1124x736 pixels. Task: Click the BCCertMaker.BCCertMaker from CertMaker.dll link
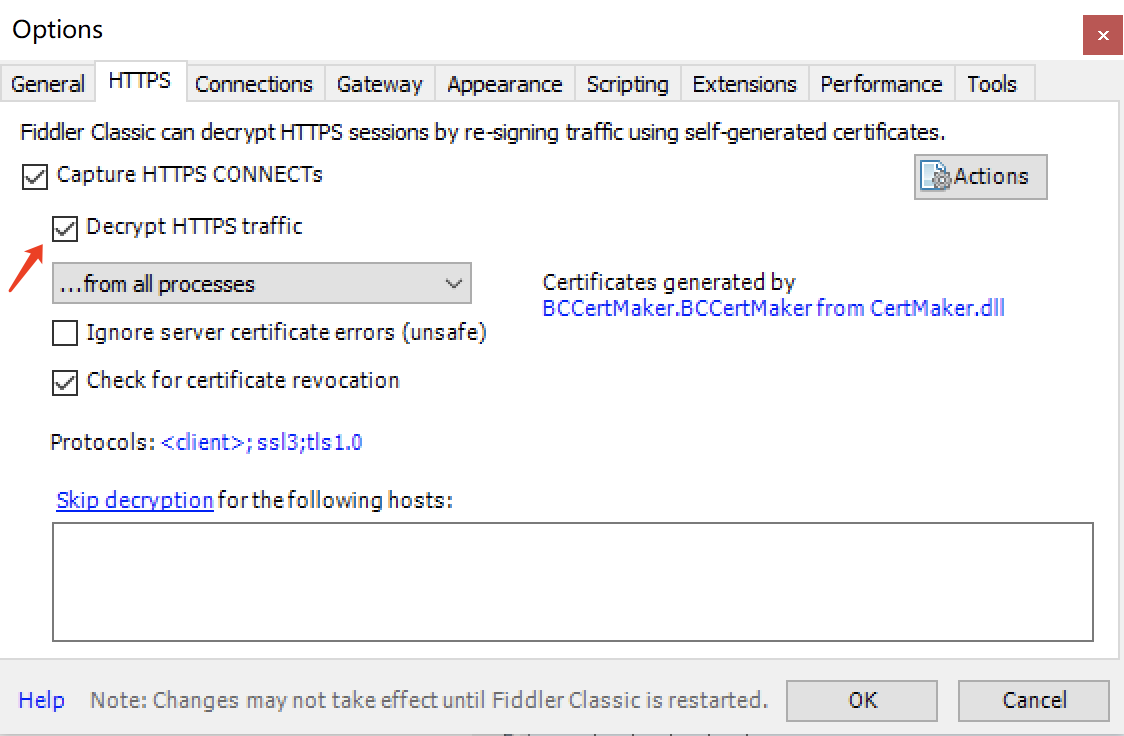[x=773, y=308]
